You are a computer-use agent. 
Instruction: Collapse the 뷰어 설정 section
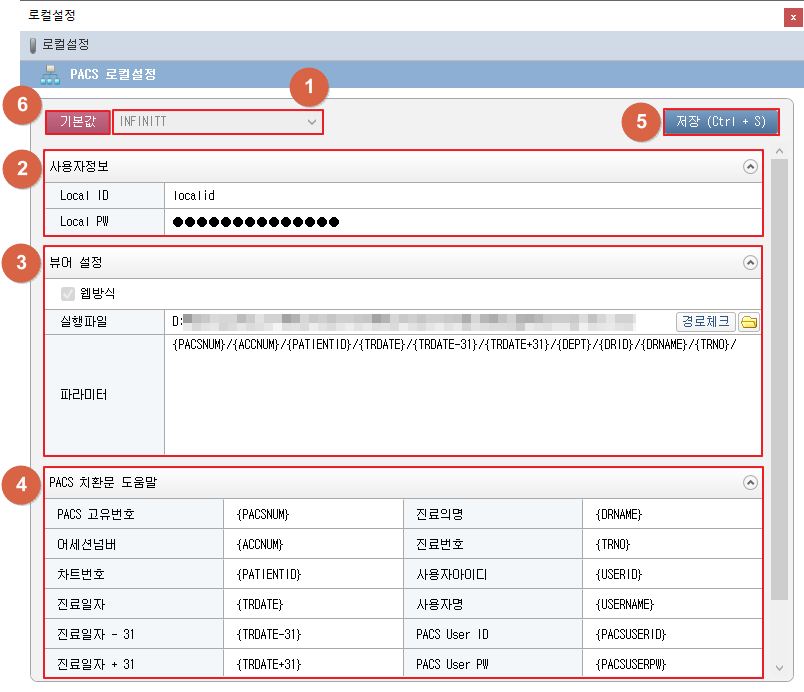750,263
